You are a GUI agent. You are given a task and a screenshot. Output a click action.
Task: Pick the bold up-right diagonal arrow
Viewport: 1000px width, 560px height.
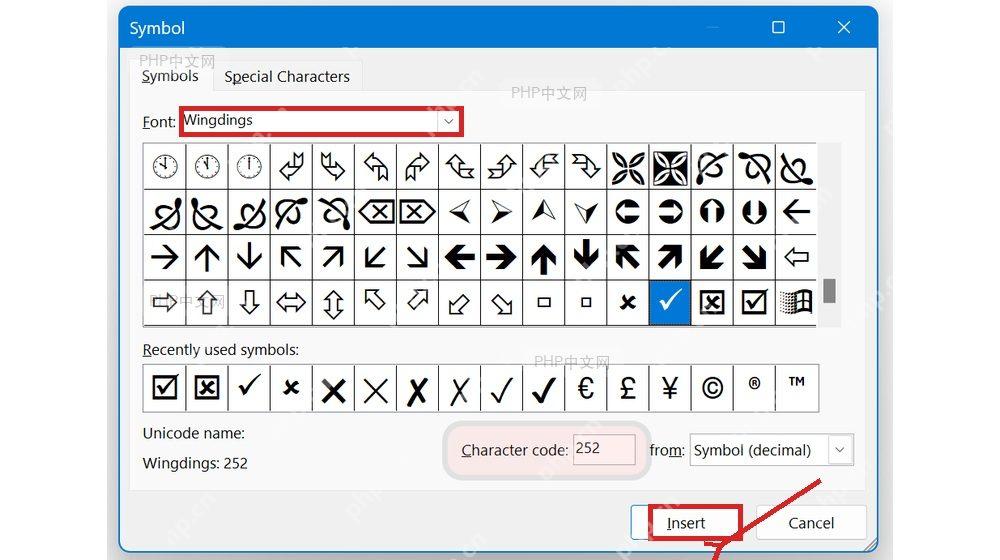click(670, 257)
